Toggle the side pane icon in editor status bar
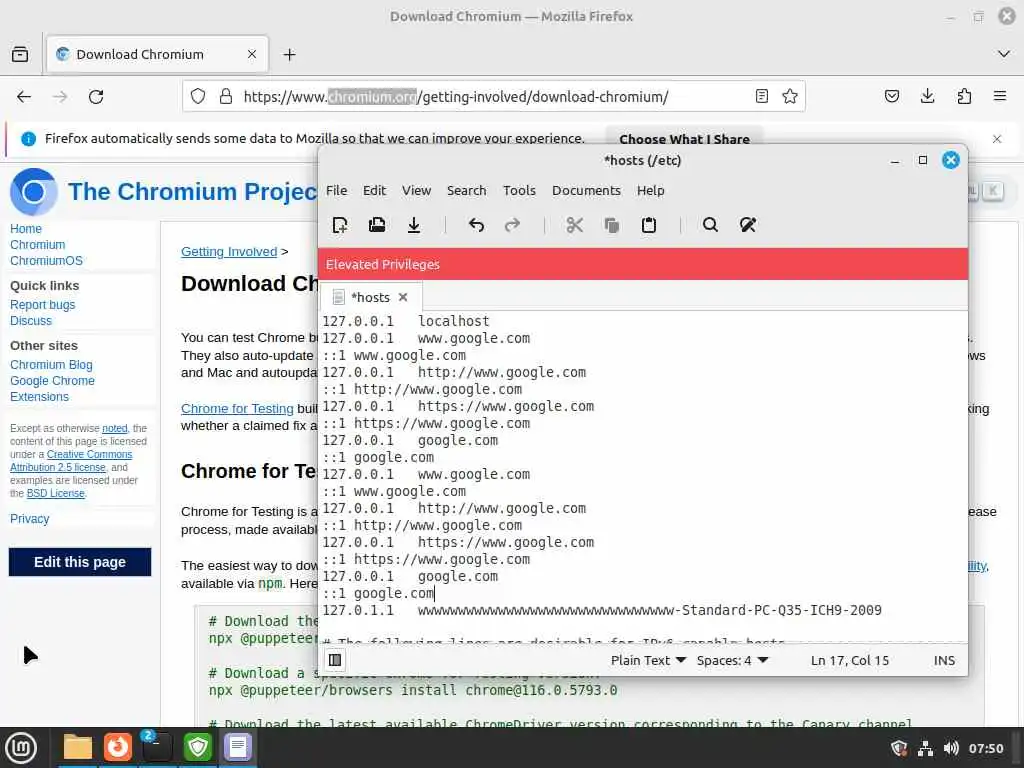1024x768 pixels. tap(335, 660)
